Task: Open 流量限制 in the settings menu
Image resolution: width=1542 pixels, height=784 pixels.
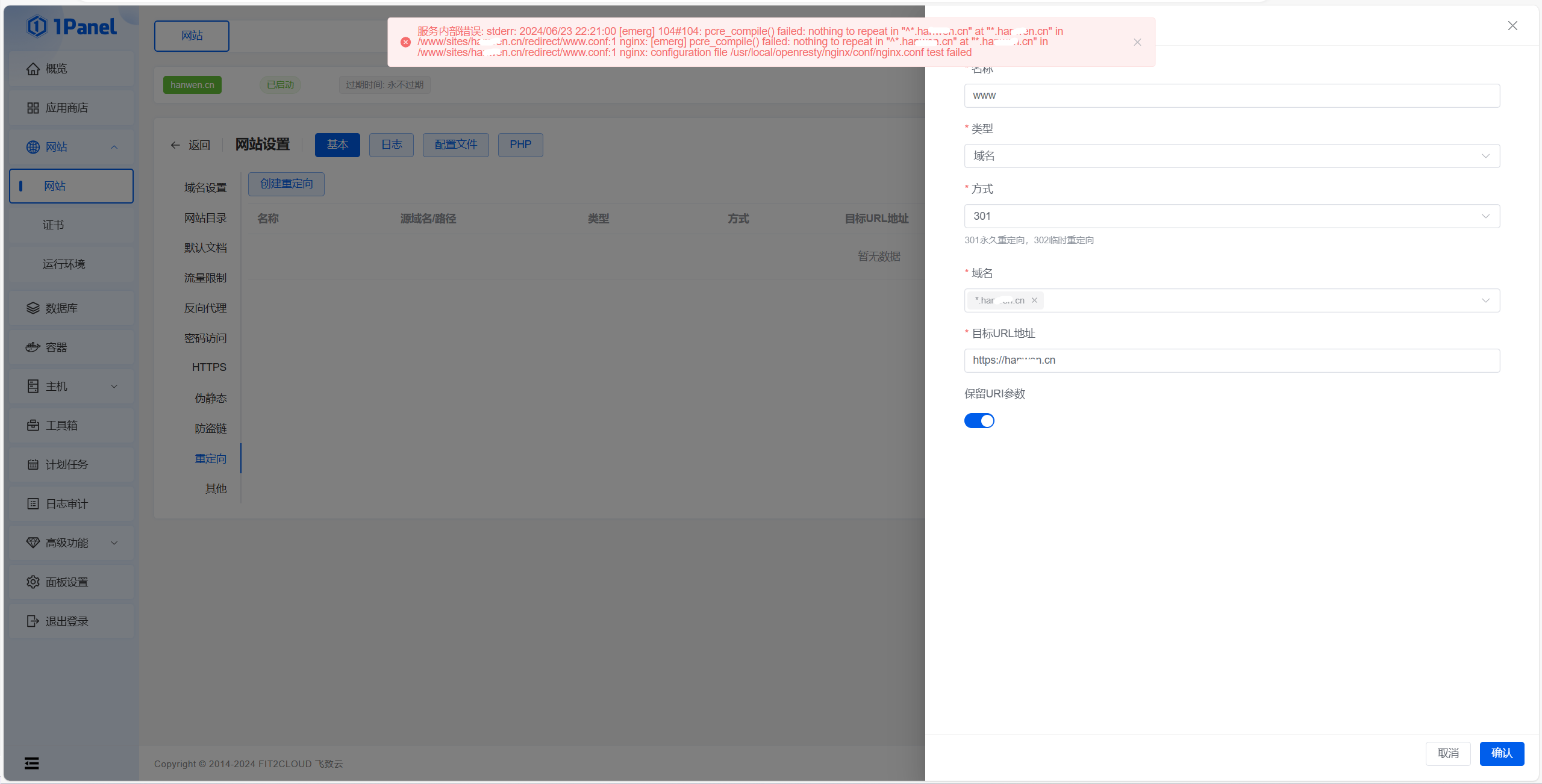Action: coord(205,278)
